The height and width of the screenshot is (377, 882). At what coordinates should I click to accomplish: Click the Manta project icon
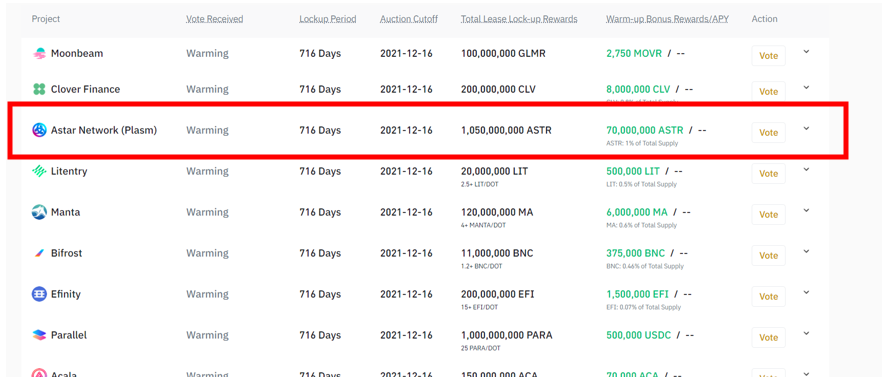coord(39,213)
